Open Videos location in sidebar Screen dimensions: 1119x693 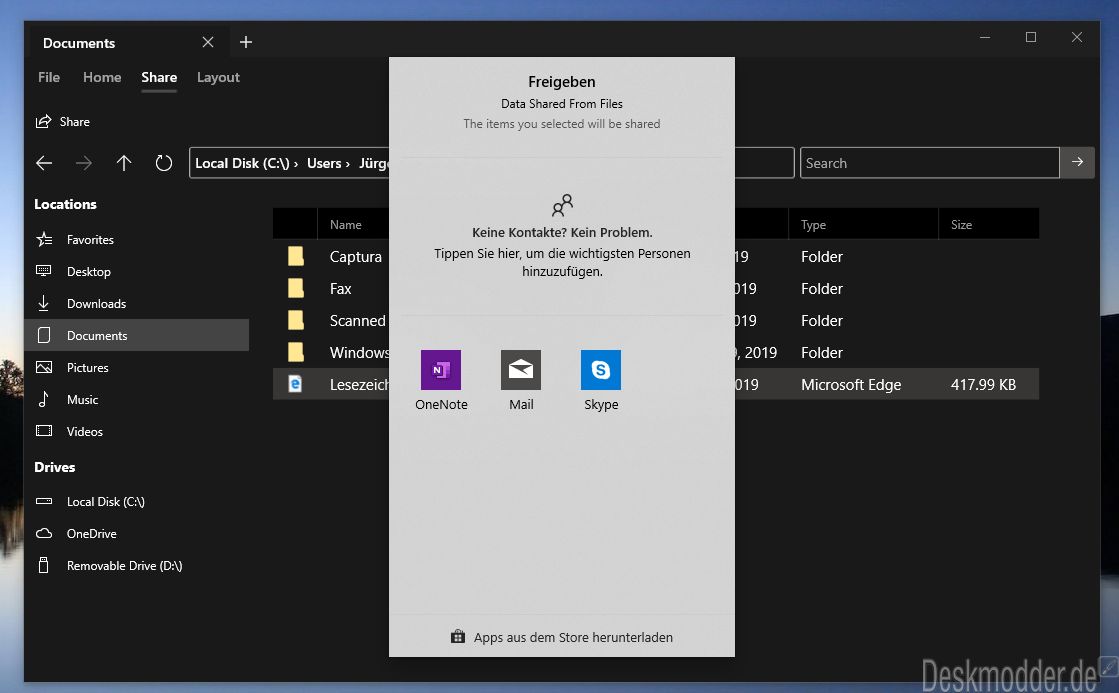point(136,432)
